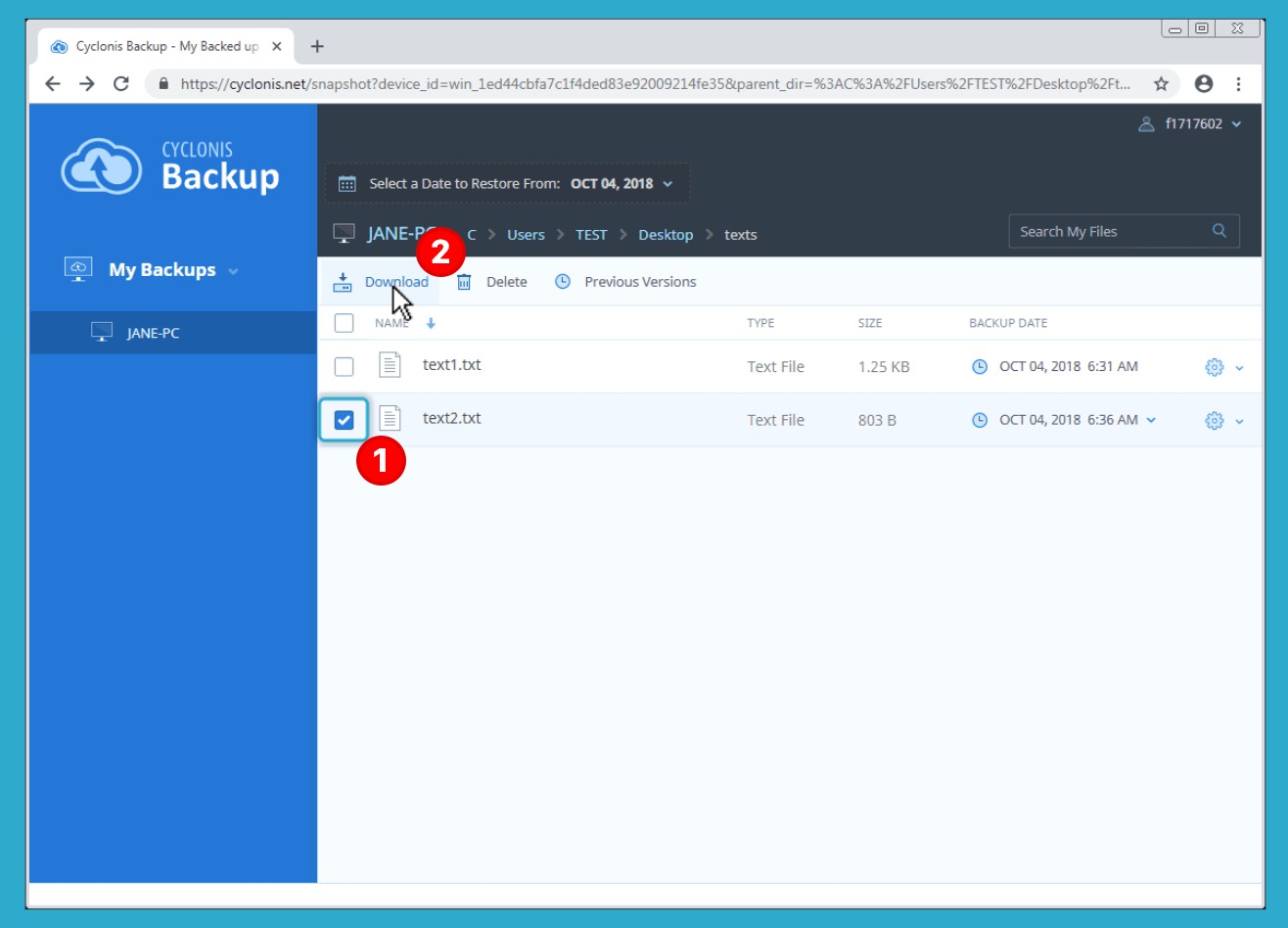Viewport: 1288px width, 928px height.
Task: Bookmark this page with the star icon
Action: pos(1161,84)
